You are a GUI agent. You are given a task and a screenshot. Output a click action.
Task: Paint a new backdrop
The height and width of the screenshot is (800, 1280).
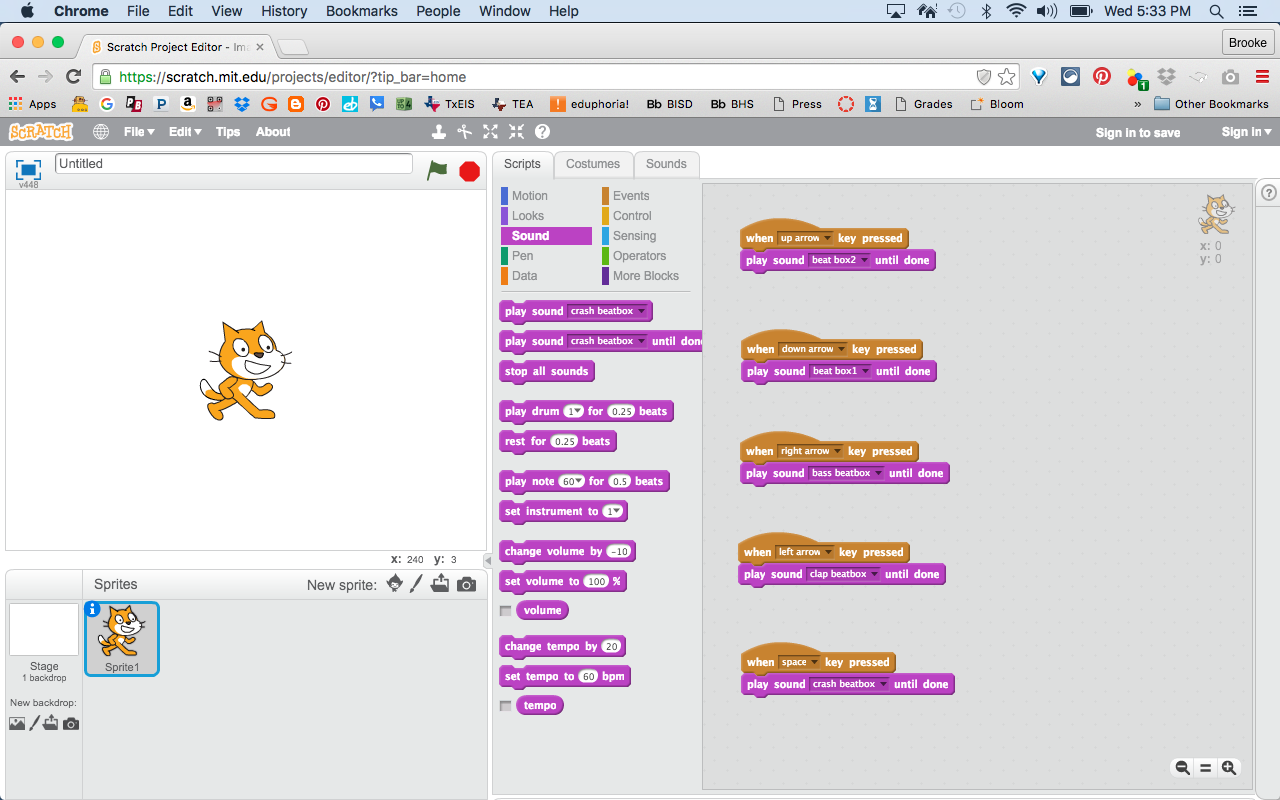[34, 723]
